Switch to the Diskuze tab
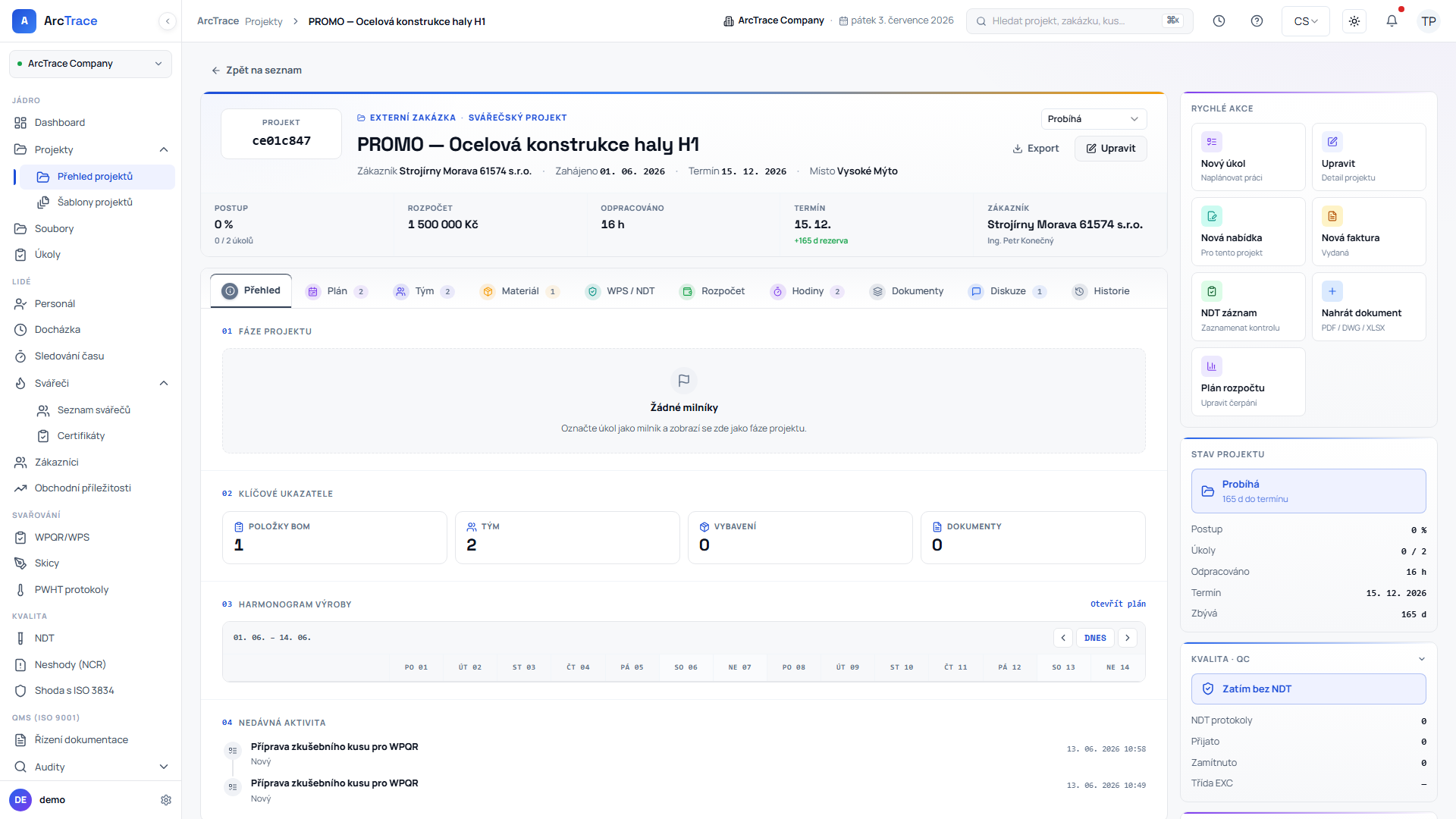 coord(1008,292)
